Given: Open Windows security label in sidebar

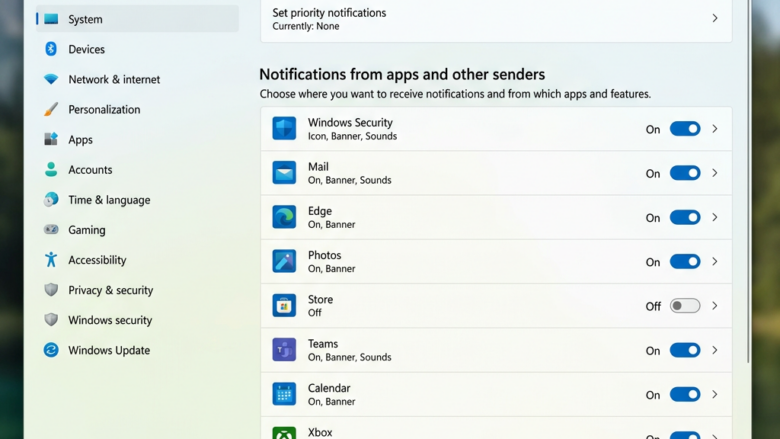Looking at the screenshot, I should tap(110, 320).
